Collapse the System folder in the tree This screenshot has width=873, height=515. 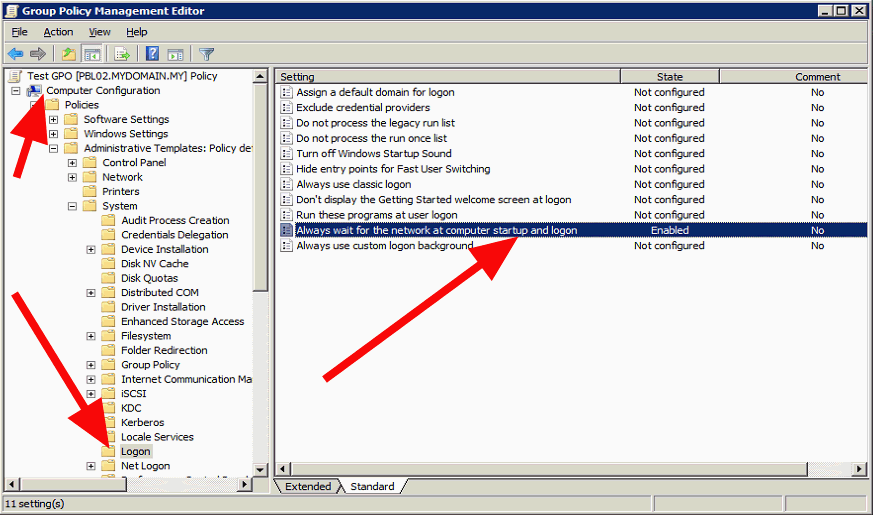tap(73, 206)
